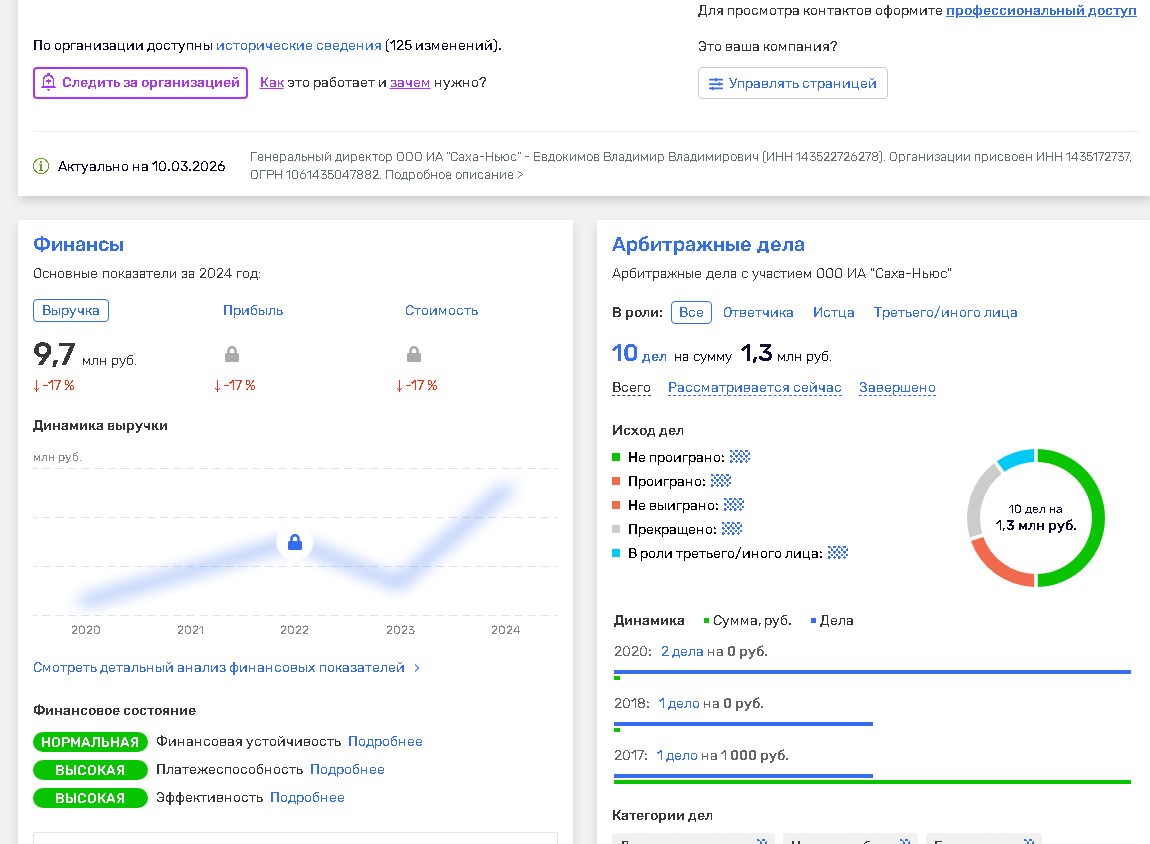Click the blue lock on revenue chart
This screenshot has height=844, width=1150.
tap(294, 543)
